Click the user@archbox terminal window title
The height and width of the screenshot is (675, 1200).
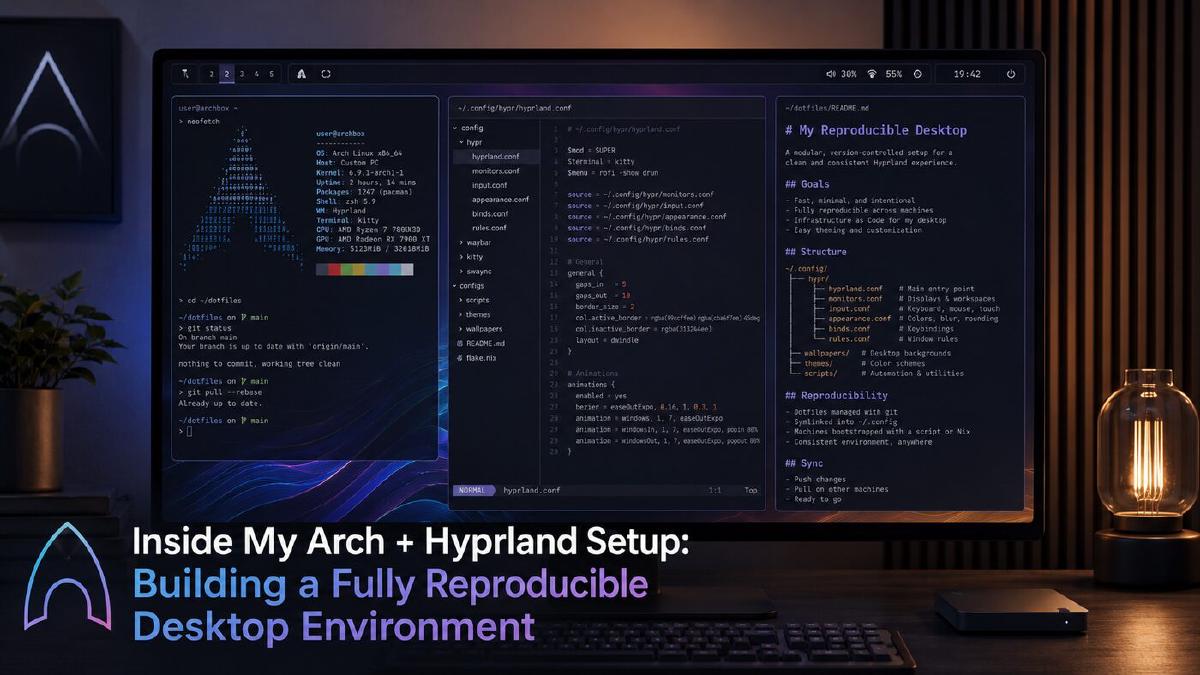pyautogui.click(x=206, y=107)
